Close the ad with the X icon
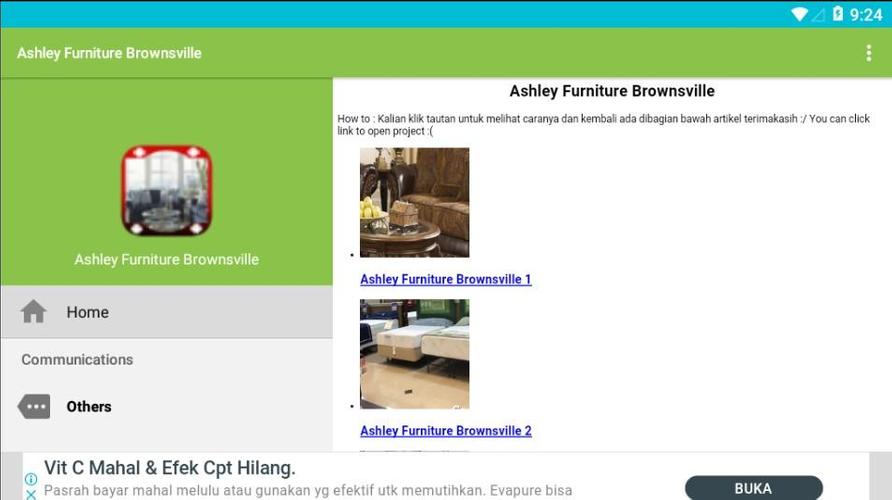The height and width of the screenshot is (500, 892). click(31, 494)
